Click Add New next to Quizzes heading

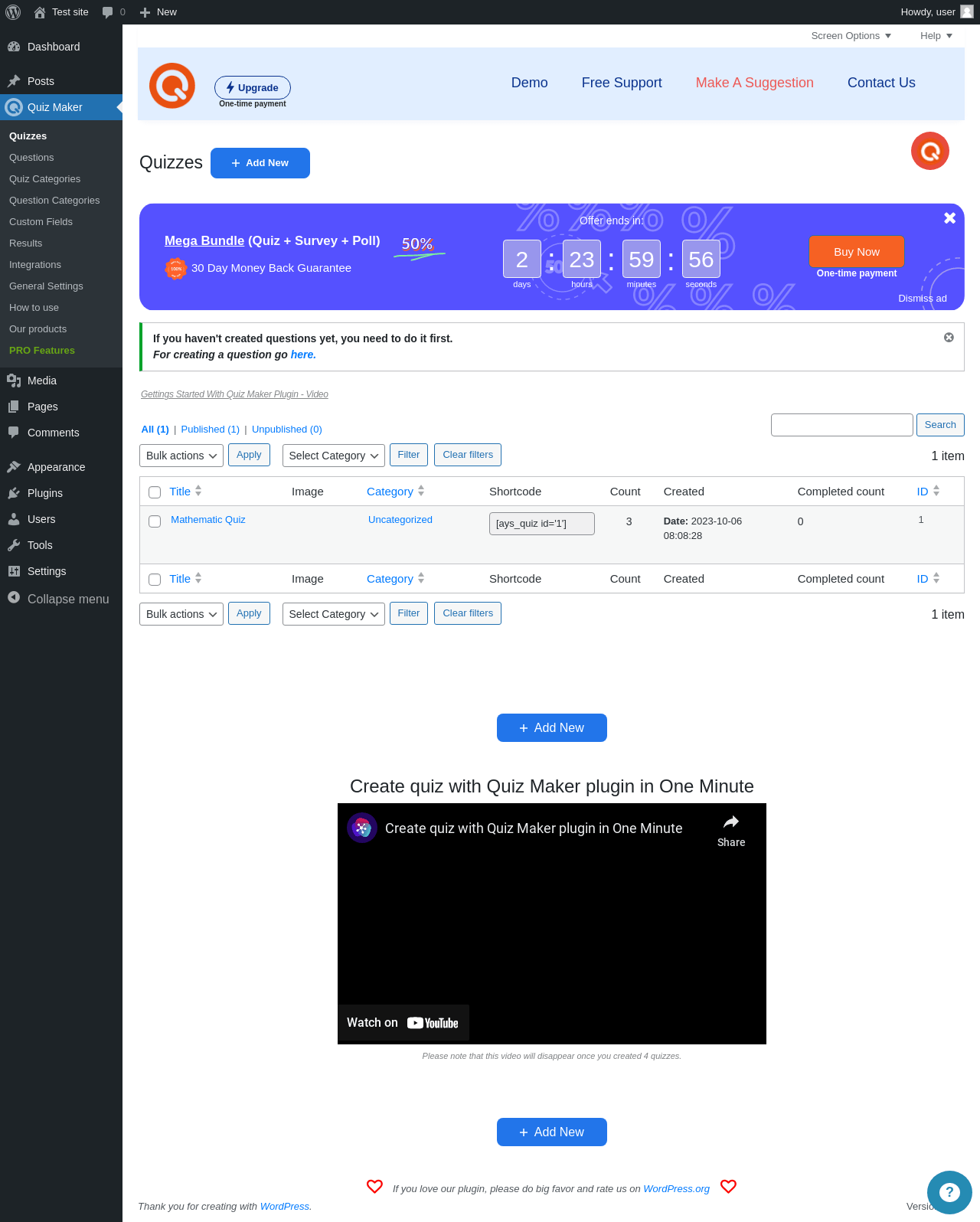click(x=260, y=163)
